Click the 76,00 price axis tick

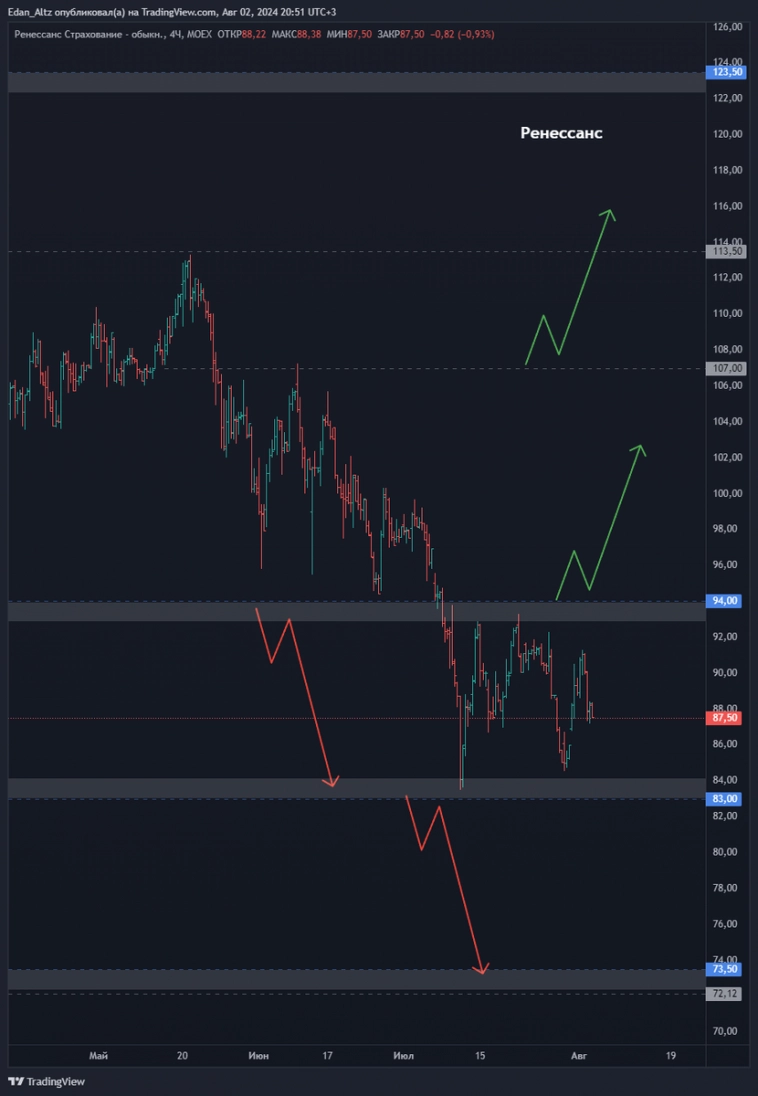coord(727,924)
